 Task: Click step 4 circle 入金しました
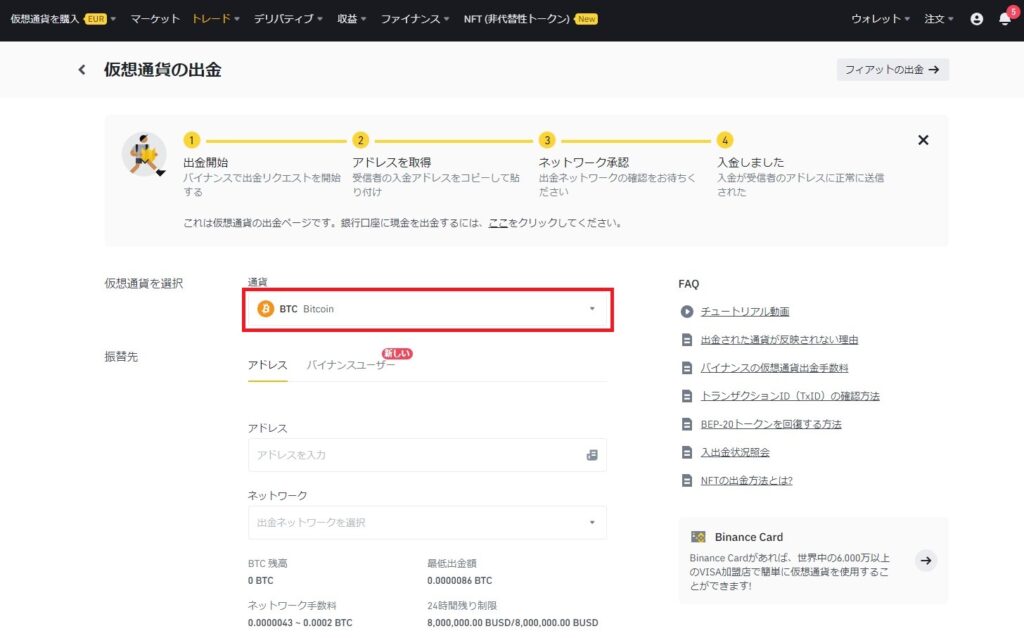[724, 140]
